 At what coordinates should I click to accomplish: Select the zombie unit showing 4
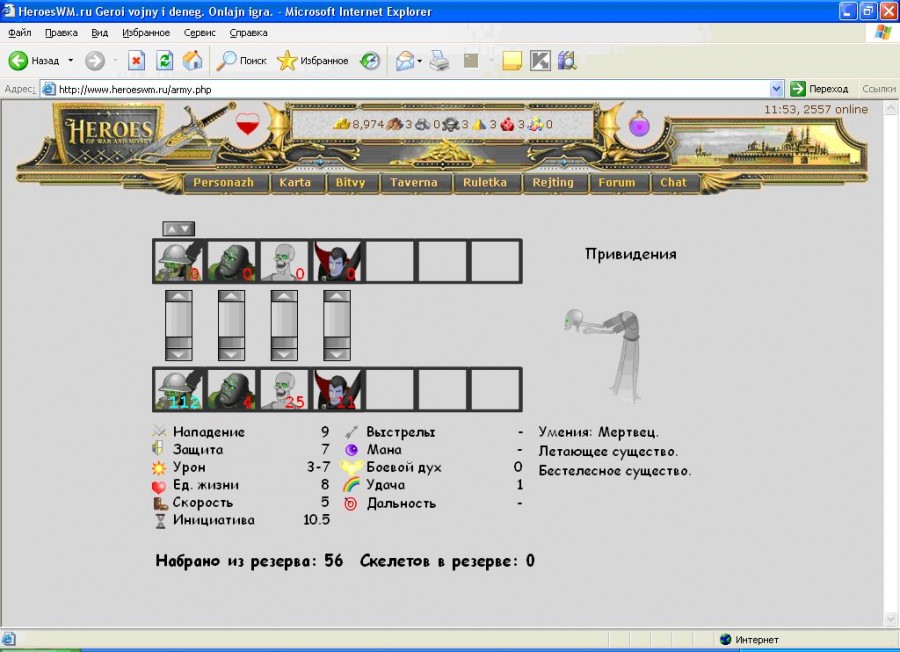[231, 390]
